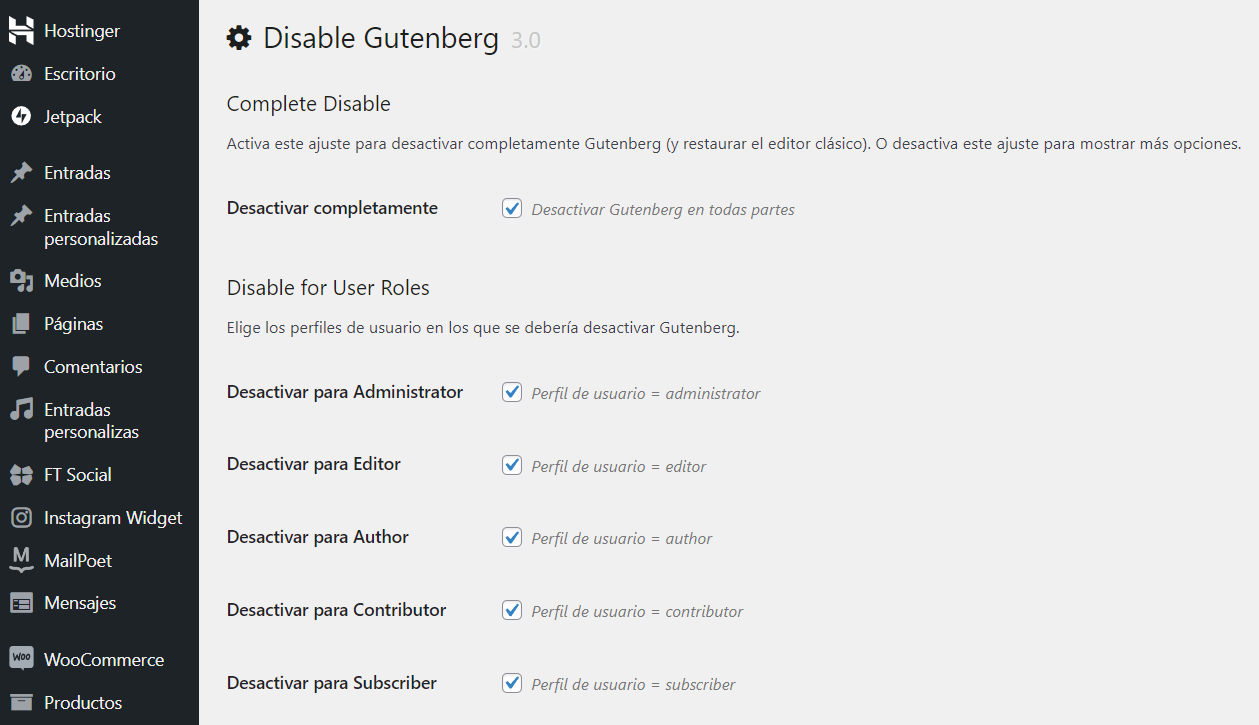Image resolution: width=1259 pixels, height=725 pixels.
Task: Select the FT Social sidebar icon
Action: (20, 474)
